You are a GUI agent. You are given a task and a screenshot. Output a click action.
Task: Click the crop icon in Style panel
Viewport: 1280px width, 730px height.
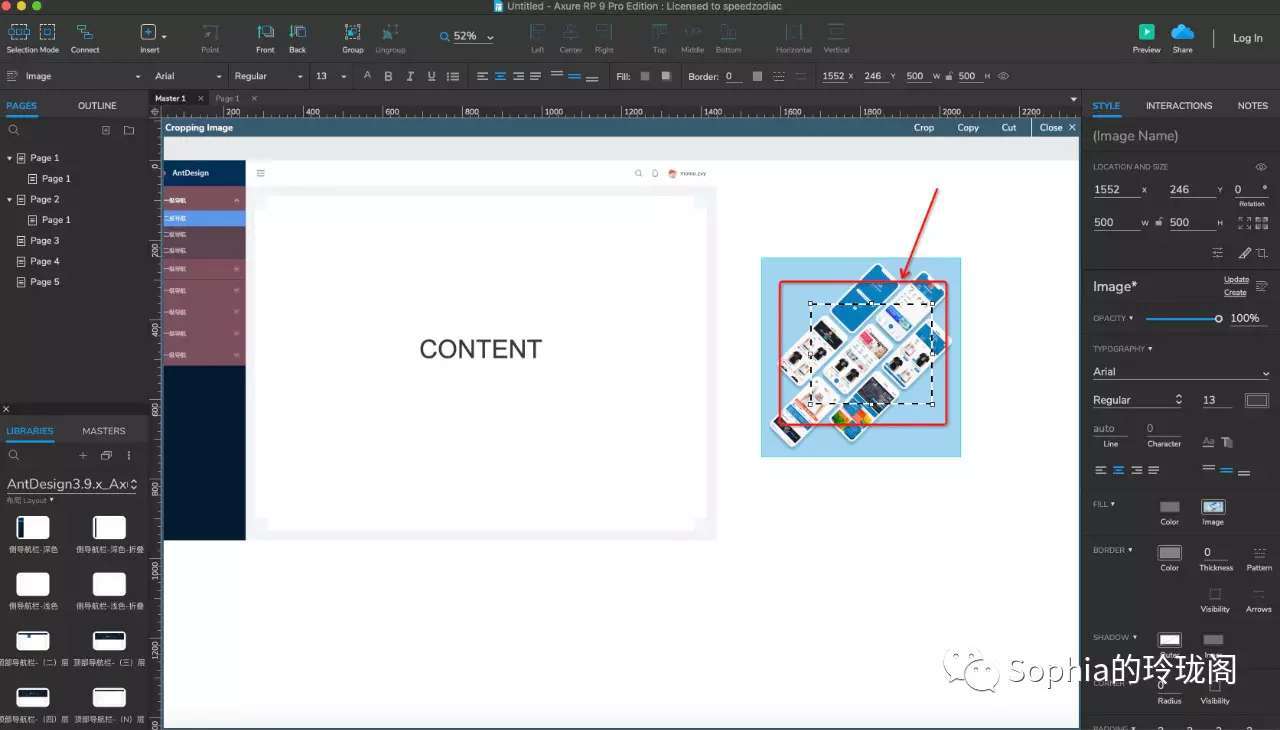tap(1262, 253)
